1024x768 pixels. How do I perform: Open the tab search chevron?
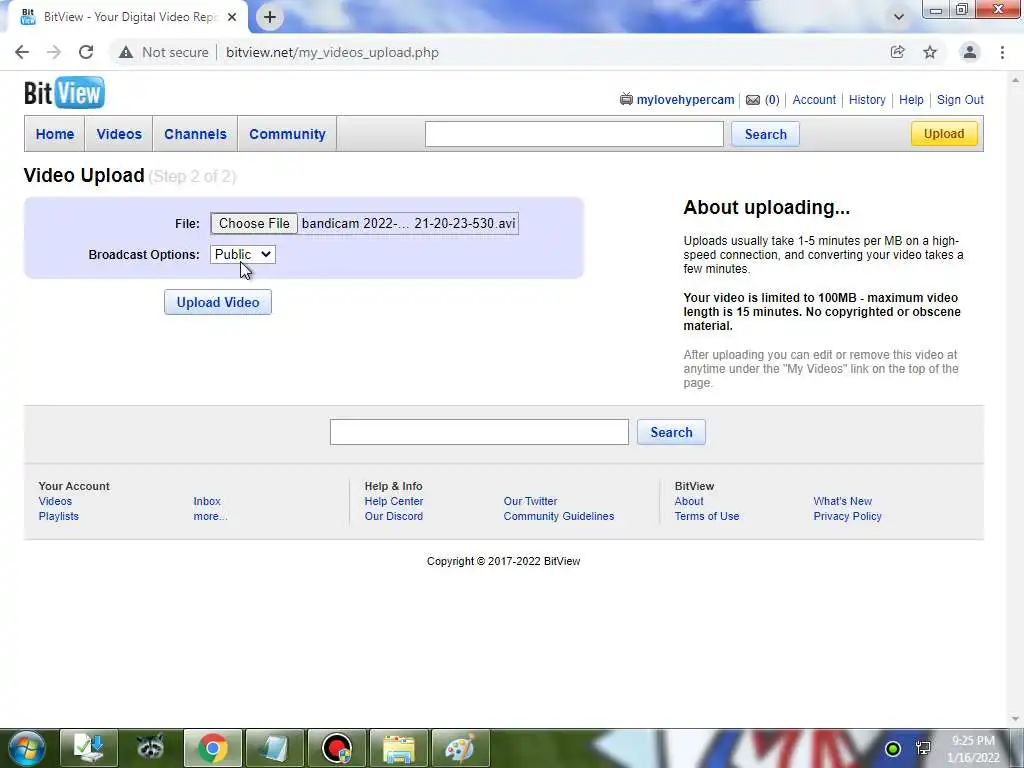899,17
